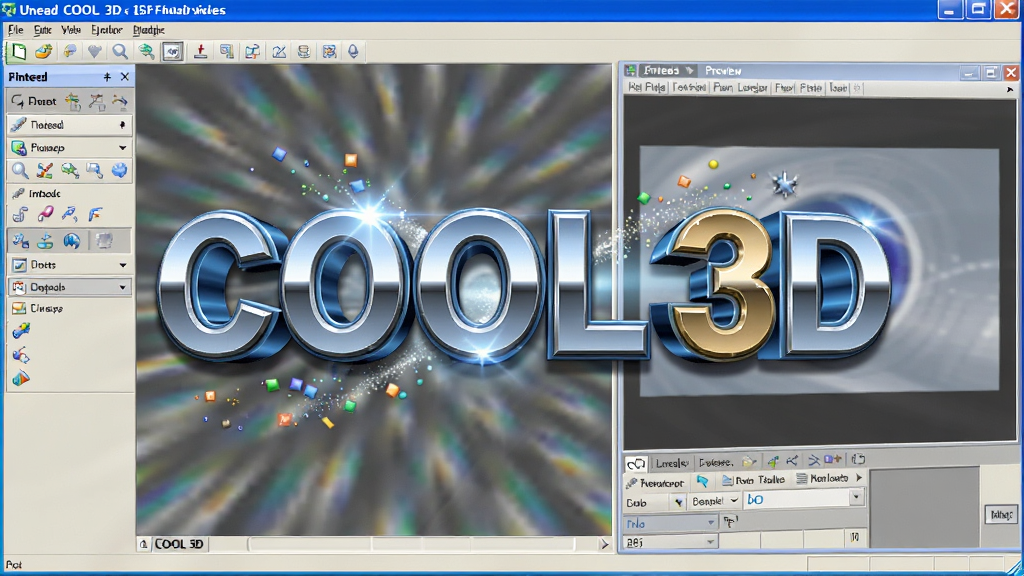Click the canvas horizontal scrollbar right arrow
This screenshot has width=1024, height=576.
(604, 544)
